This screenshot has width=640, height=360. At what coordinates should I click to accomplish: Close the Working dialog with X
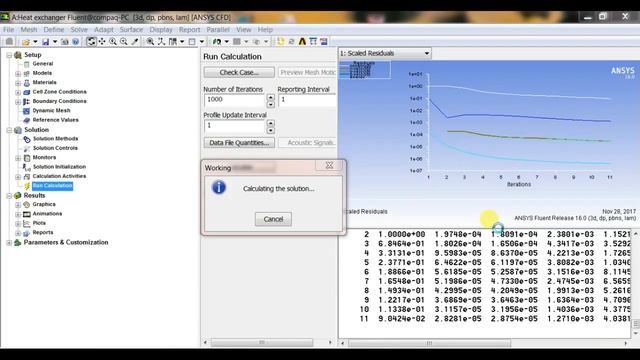click(329, 165)
